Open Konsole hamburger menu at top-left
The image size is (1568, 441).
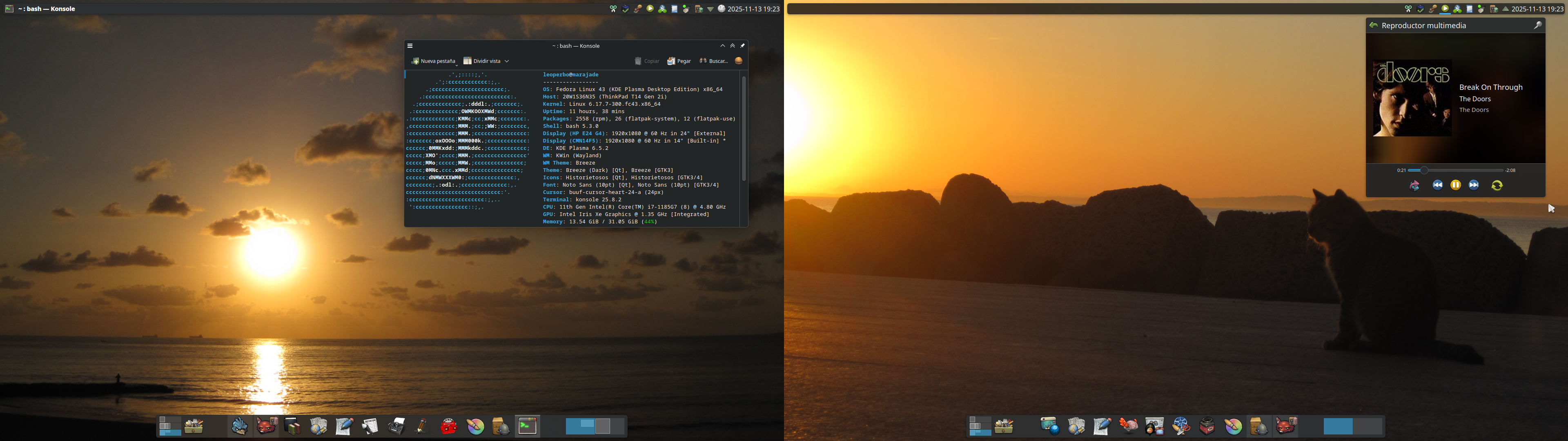click(x=410, y=46)
